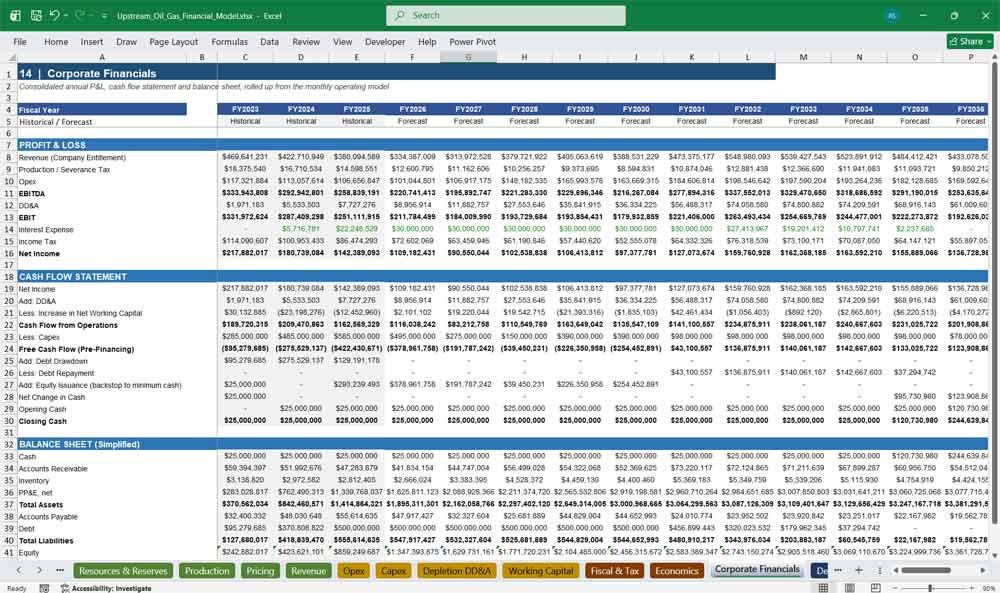
Task: Click the horizontal scrollbar thumb
Action: coord(925,570)
